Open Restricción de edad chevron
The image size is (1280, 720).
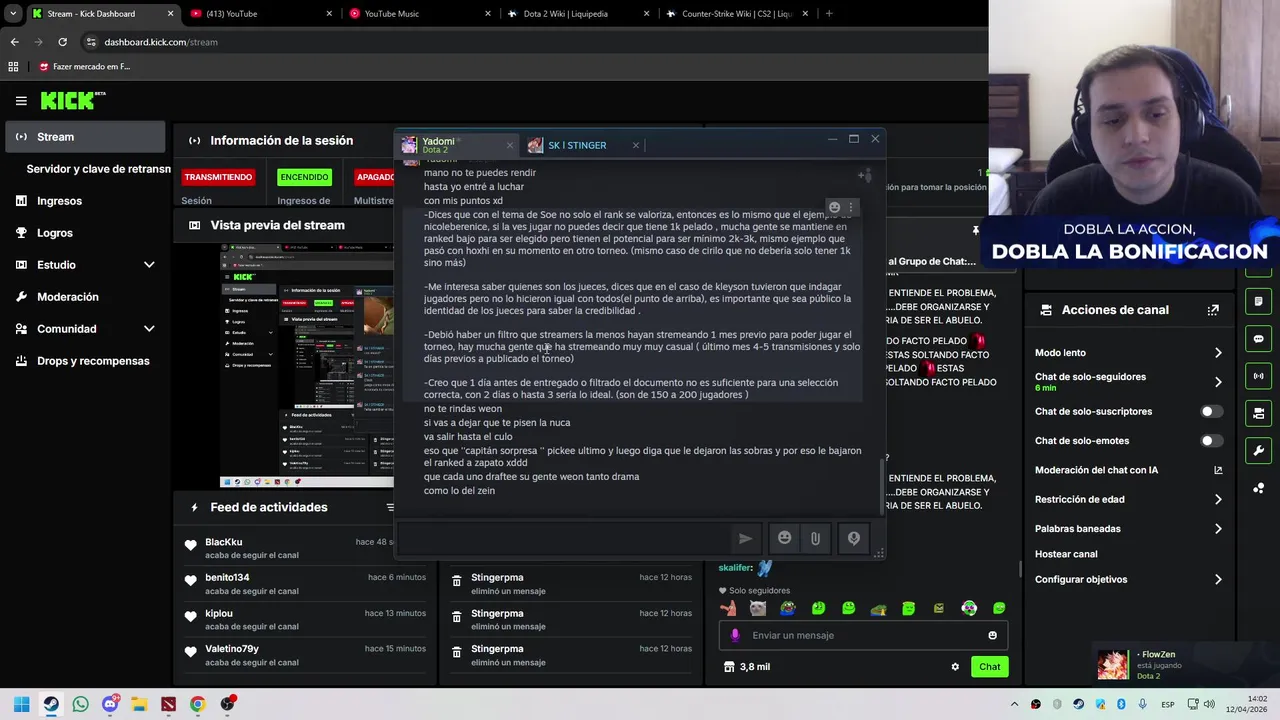pos(1218,499)
